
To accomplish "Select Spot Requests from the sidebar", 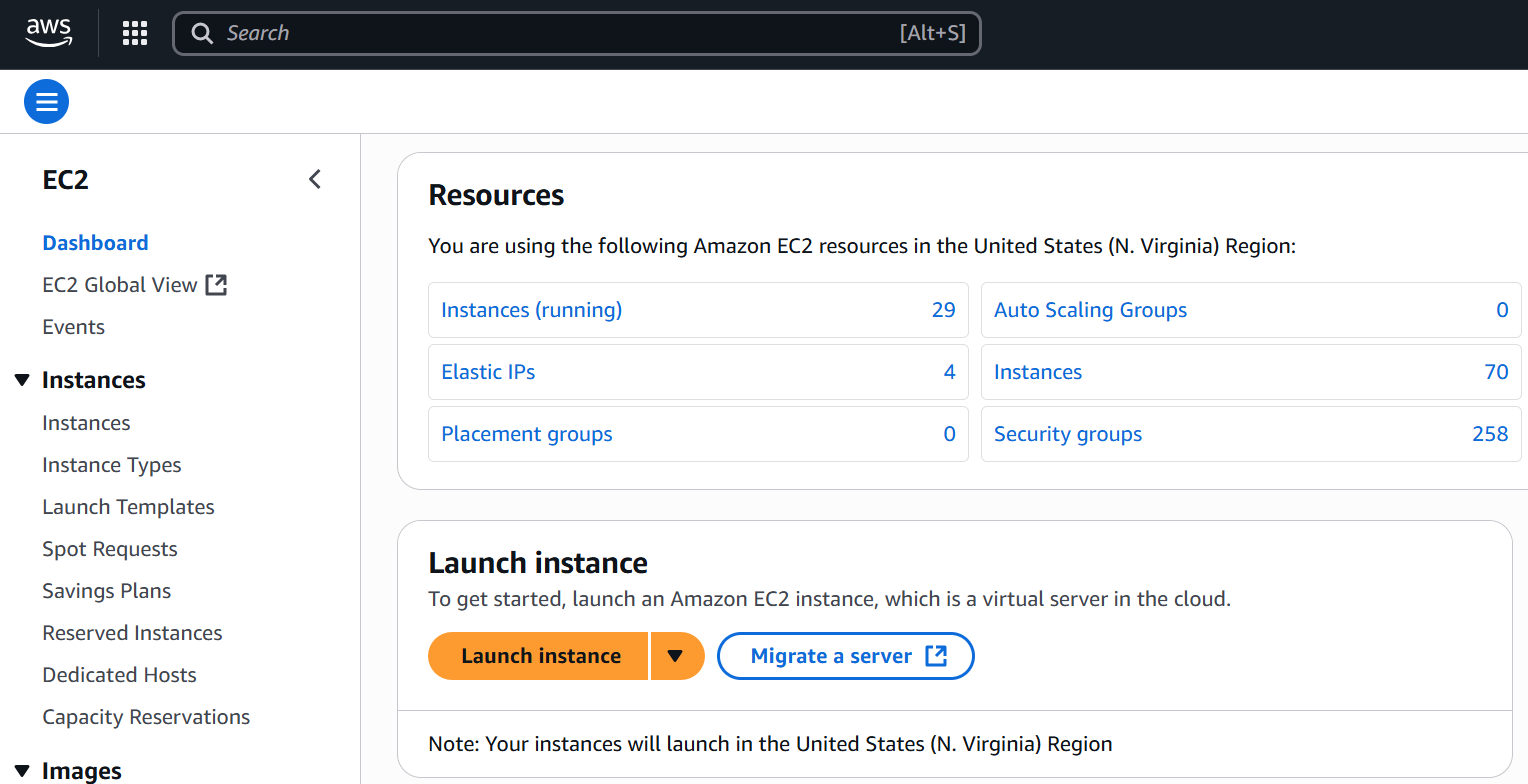I will tap(109, 548).
